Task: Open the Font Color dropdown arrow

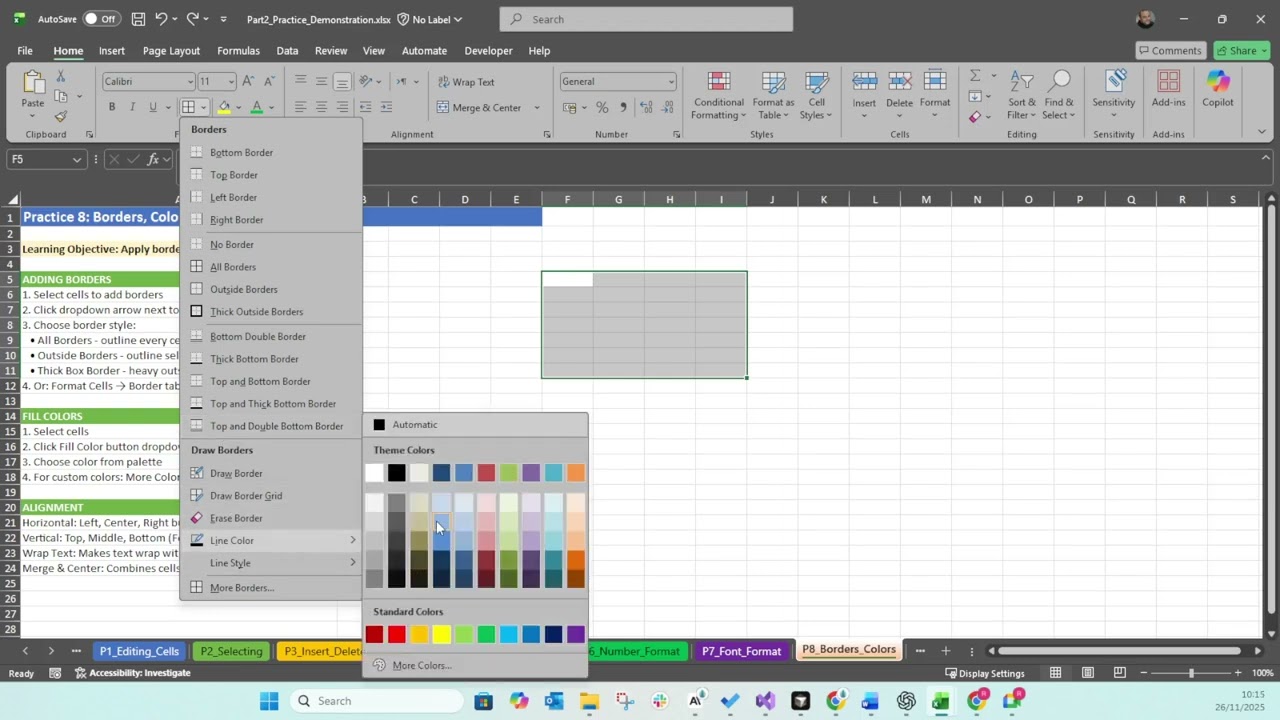Action: (271, 108)
